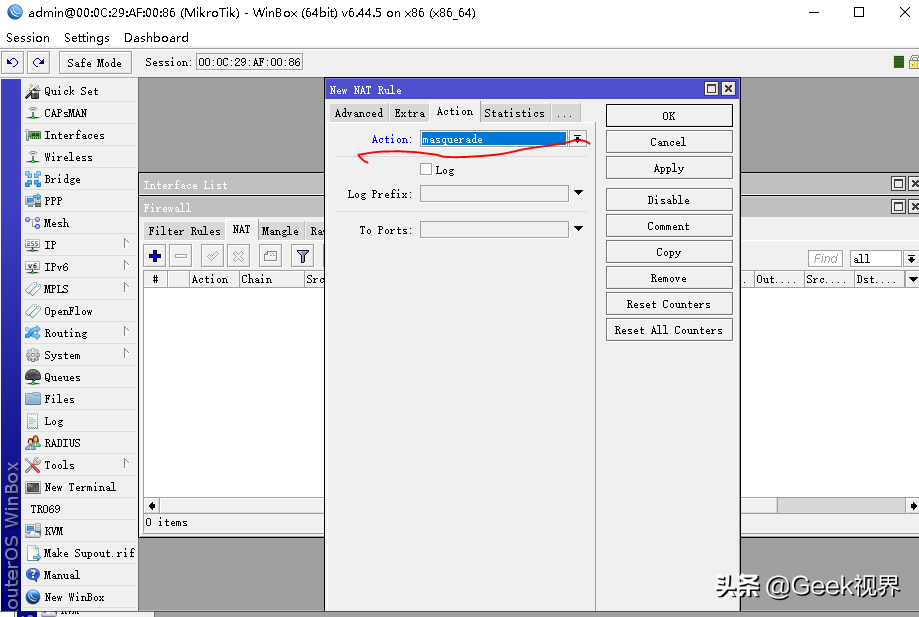Expand the Log Prefix field arrow
Viewport: 919px width, 617px height.
coord(578,193)
